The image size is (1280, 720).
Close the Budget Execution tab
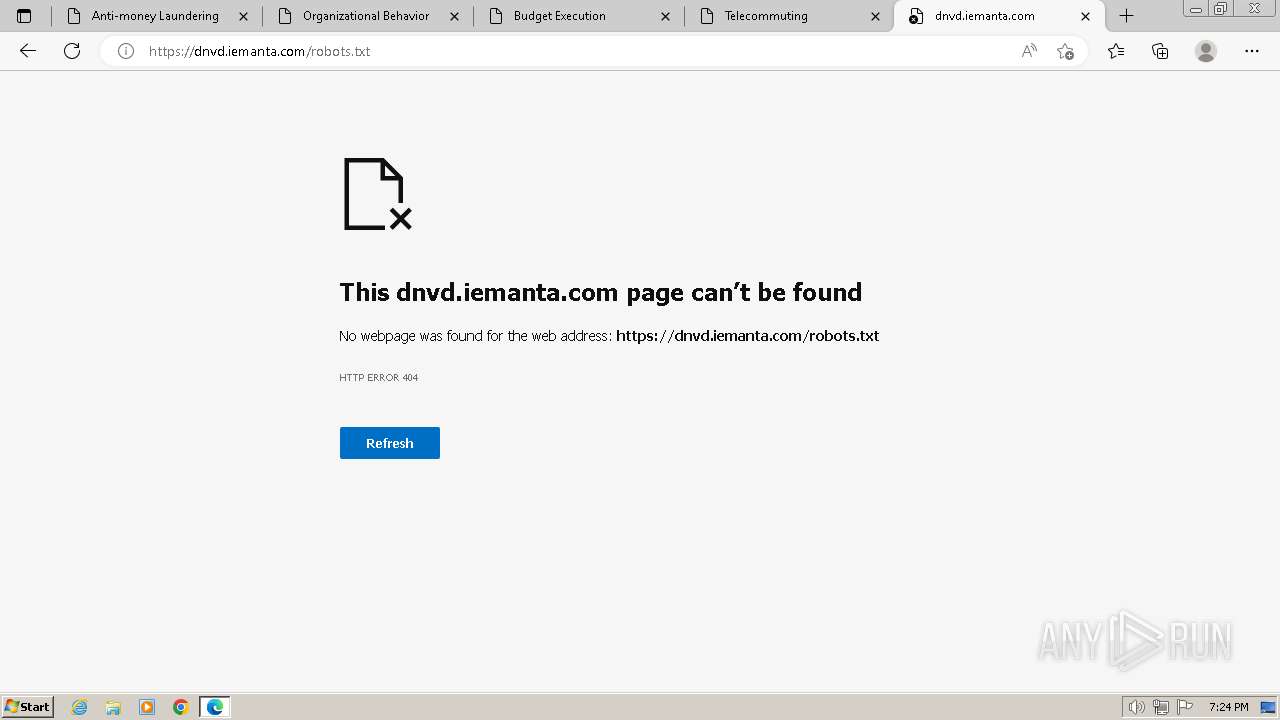pyautogui.click(x=665, y=16)
